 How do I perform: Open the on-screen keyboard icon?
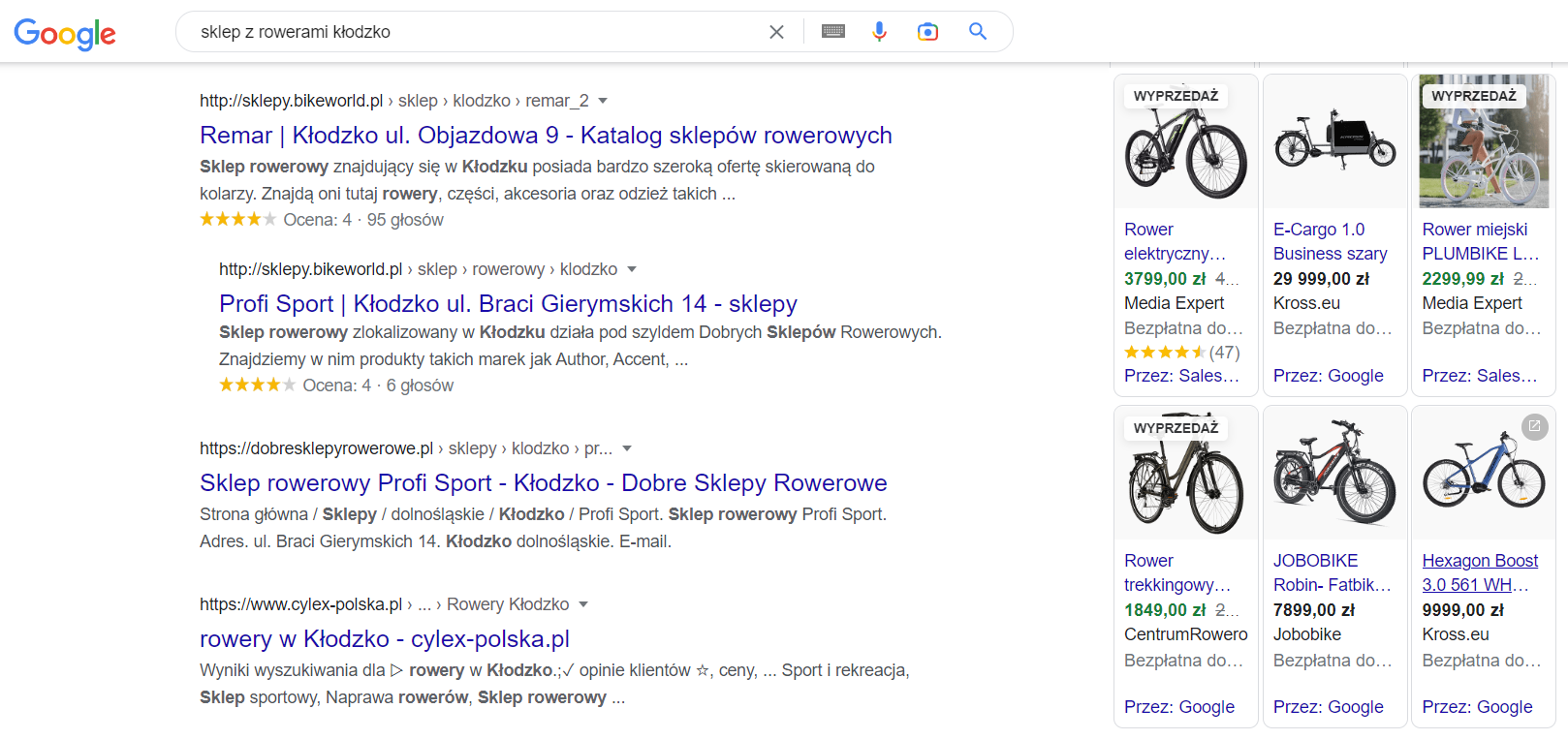click(x=832, y=32)
